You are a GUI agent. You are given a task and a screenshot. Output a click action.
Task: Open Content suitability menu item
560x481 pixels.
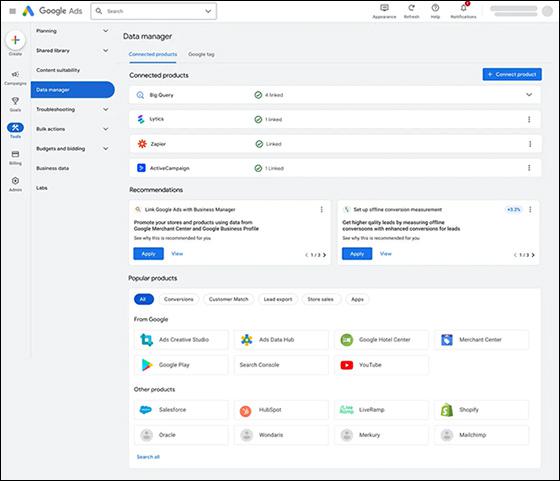point(58,70)
